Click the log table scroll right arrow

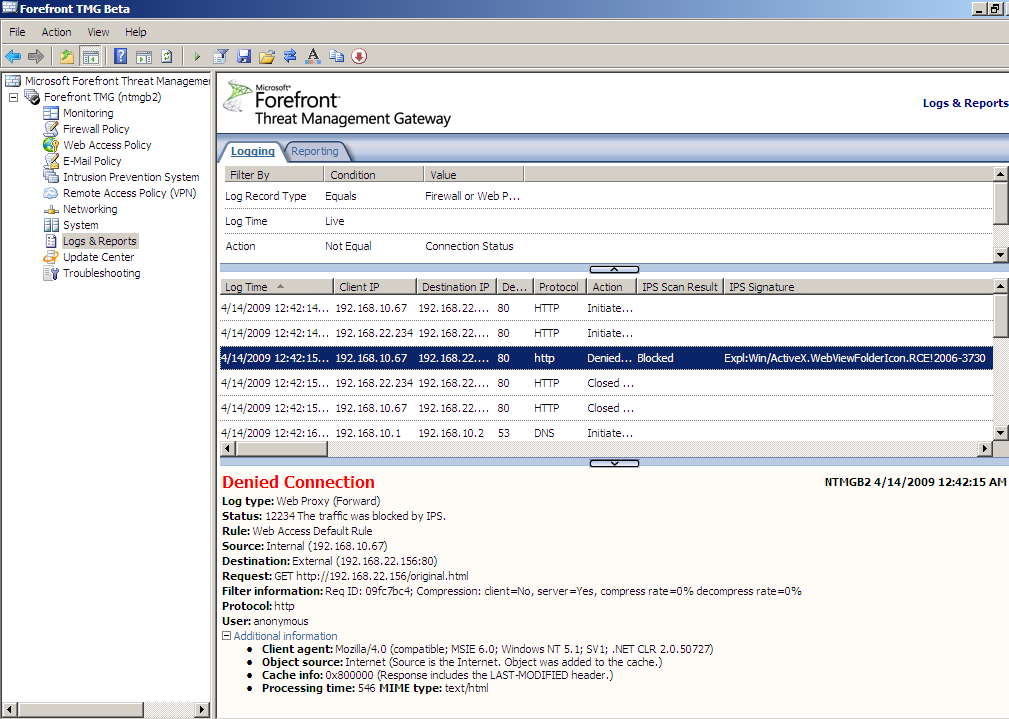[985, 449]
